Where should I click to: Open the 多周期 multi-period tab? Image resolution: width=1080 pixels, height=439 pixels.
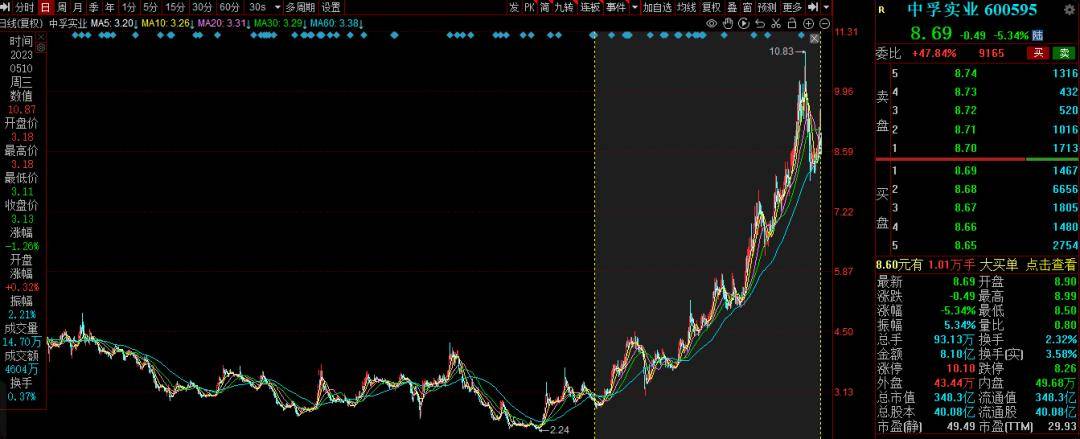click(299, 7)
